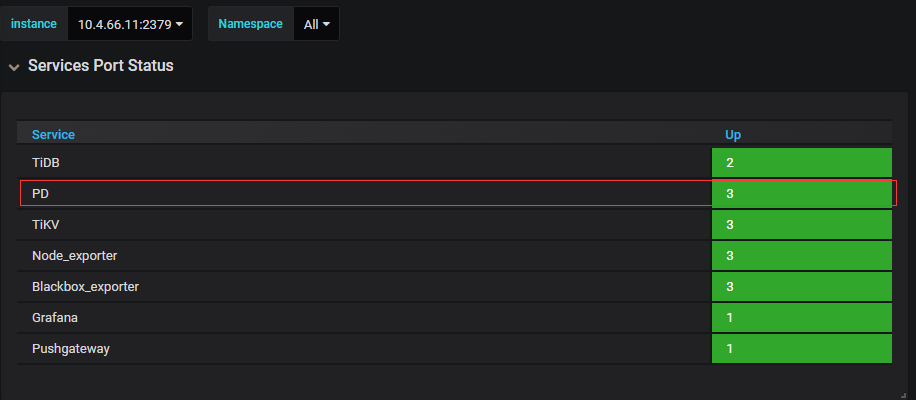Click the green Up cell for Node_exporter
916x400 pixels.
pos(801,256)
